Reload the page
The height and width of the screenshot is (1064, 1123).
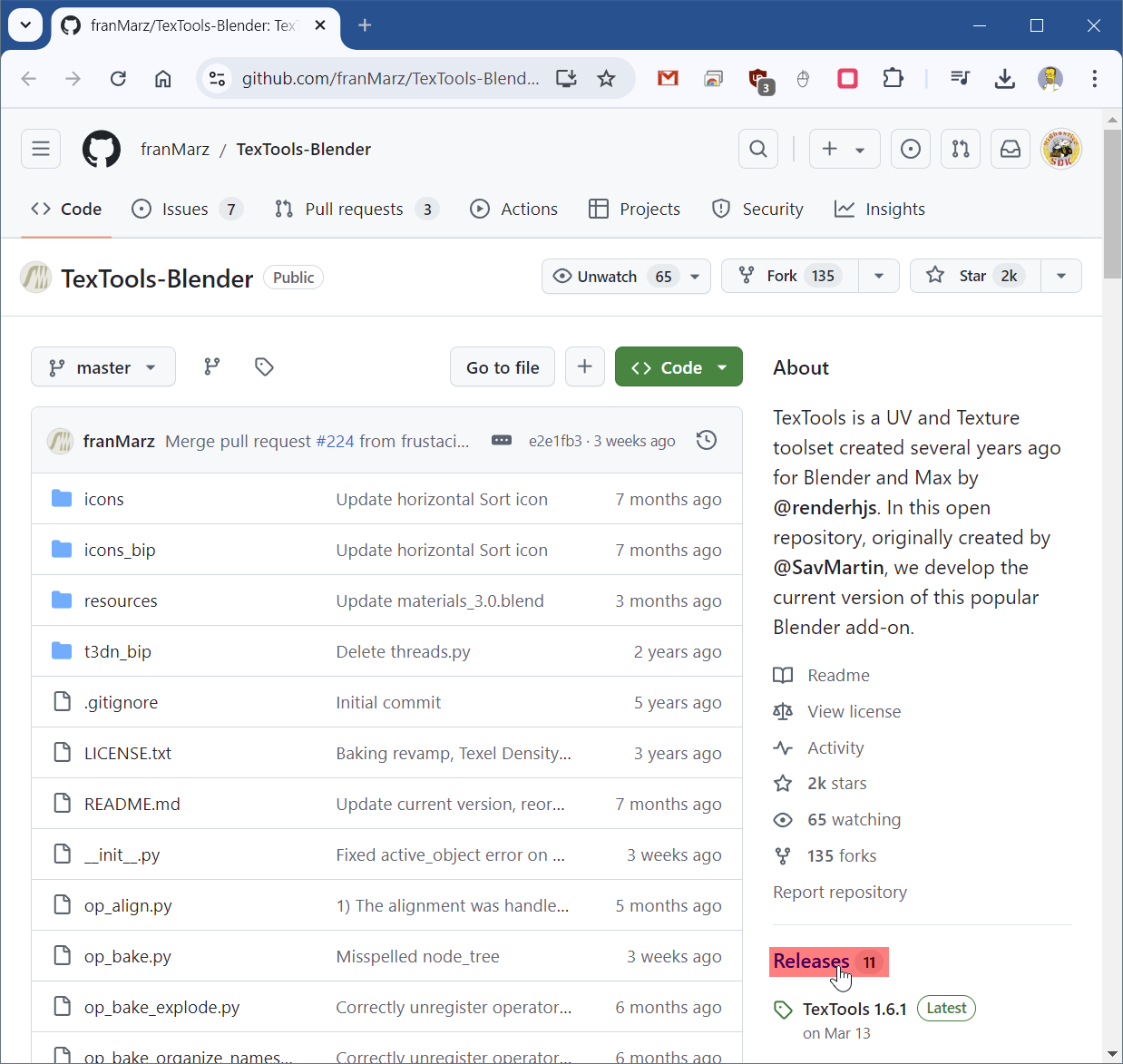click(x=118, y=78)
